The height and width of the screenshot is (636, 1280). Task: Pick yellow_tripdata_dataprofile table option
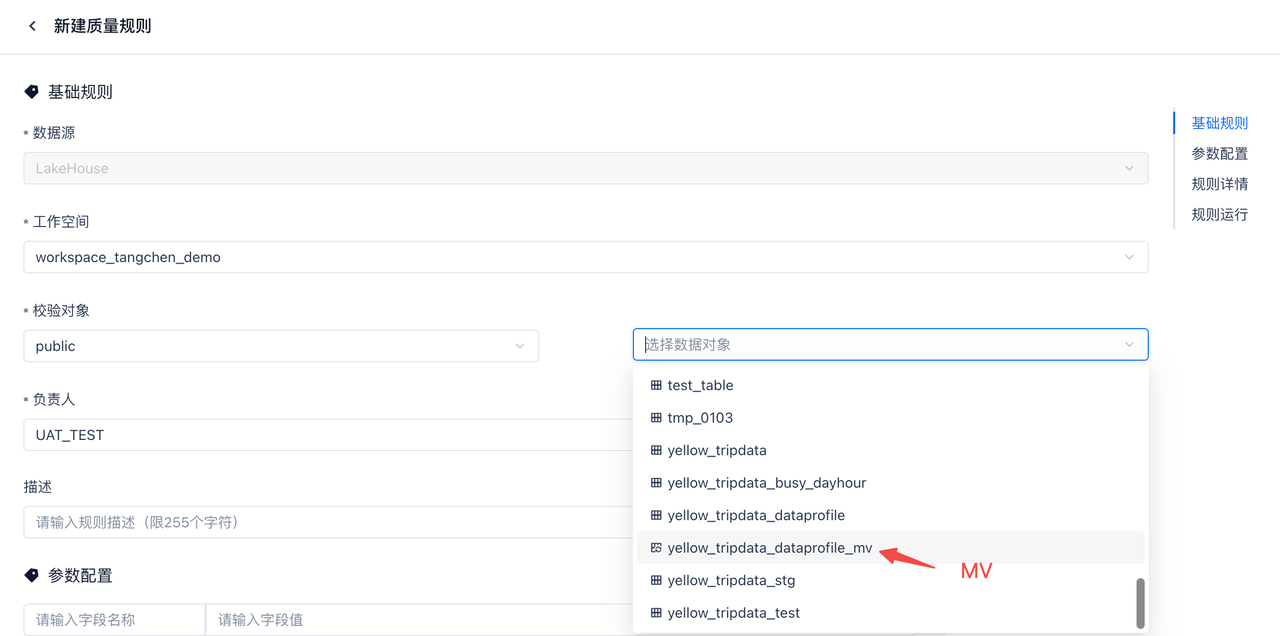[x=756, y=515]
